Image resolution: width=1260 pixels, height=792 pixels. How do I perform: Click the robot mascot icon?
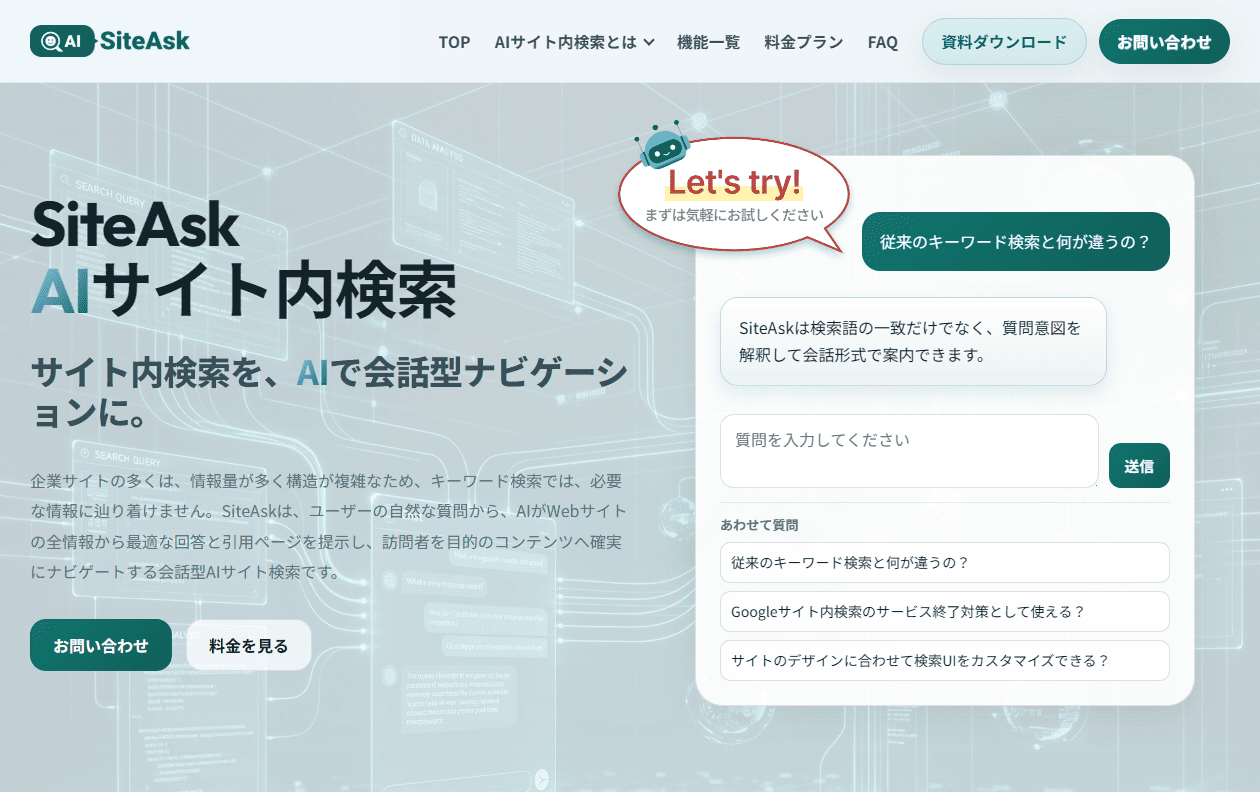click(662, 146)
